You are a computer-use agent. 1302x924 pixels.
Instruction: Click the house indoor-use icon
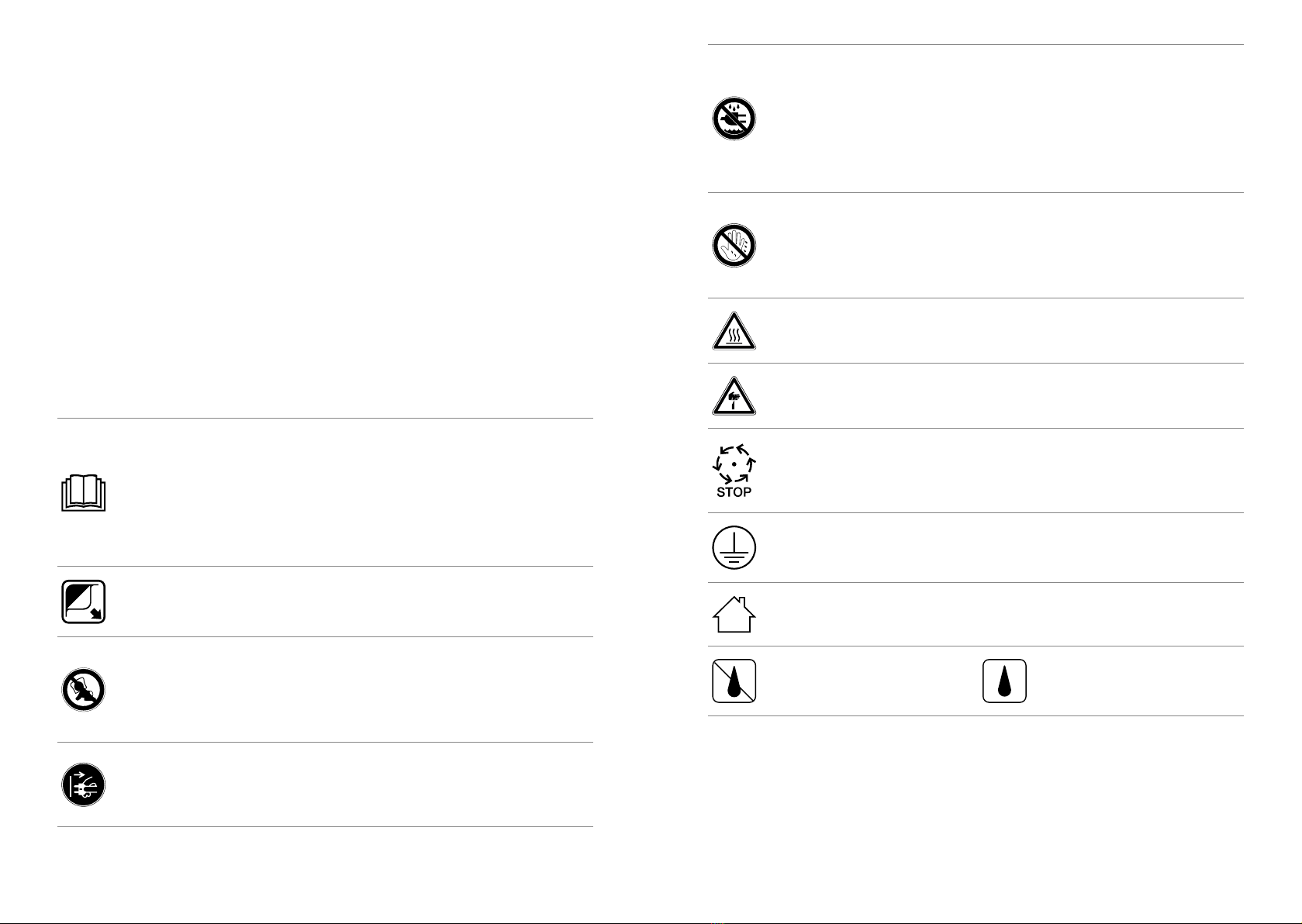coord(734,615)
